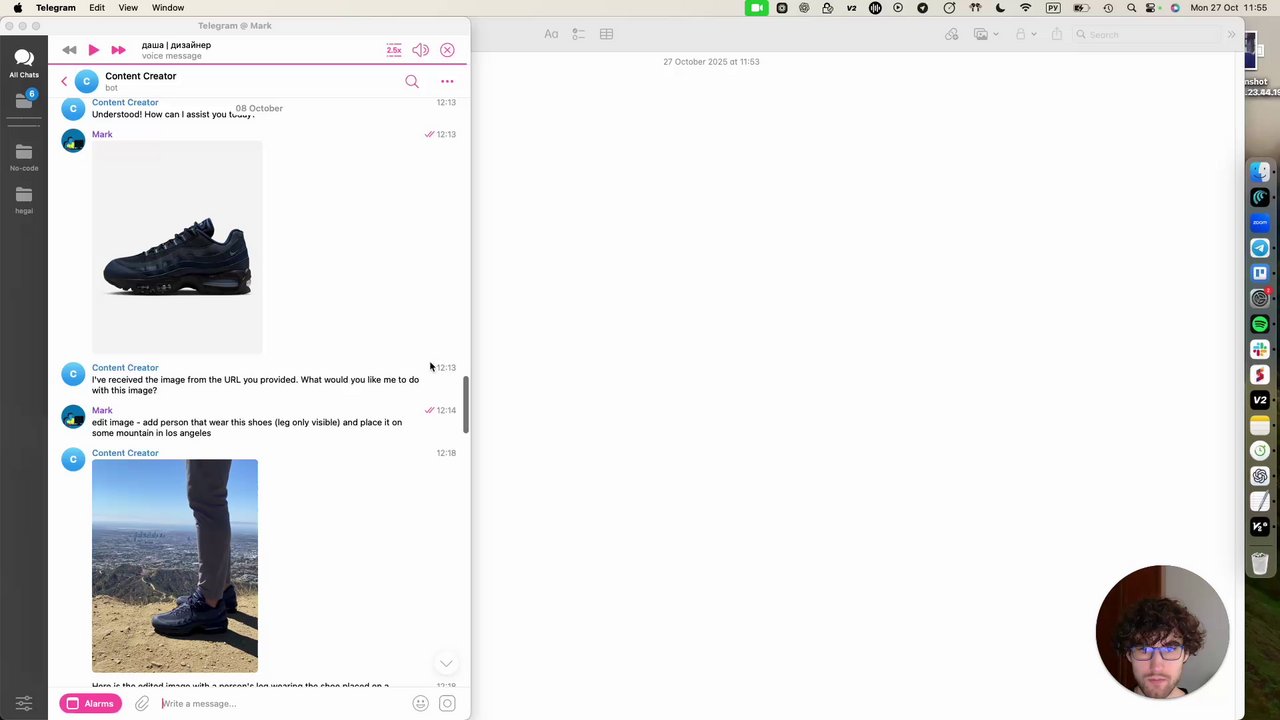
Task: Change 2.5x playback speed
Action: click(394, 50)
